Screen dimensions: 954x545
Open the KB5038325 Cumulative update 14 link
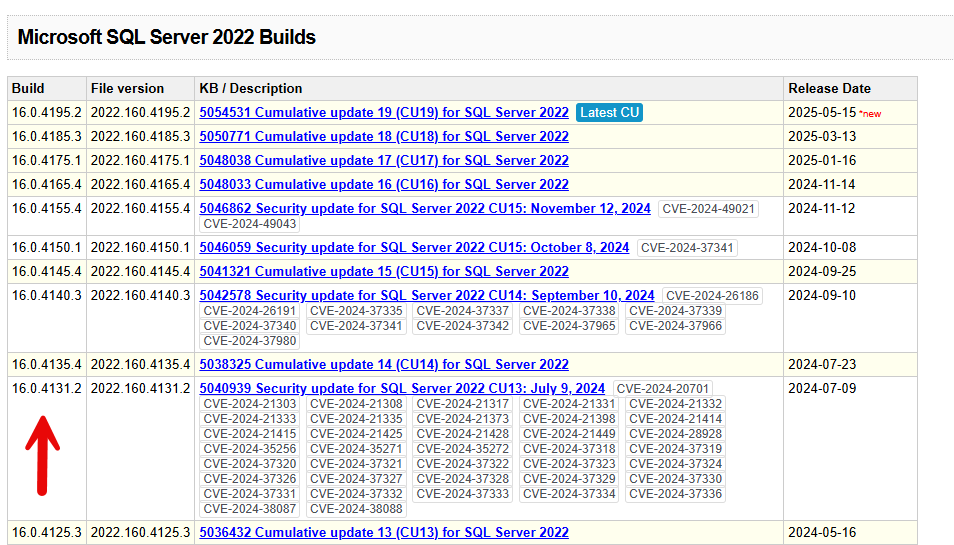[x=384, y=364]
